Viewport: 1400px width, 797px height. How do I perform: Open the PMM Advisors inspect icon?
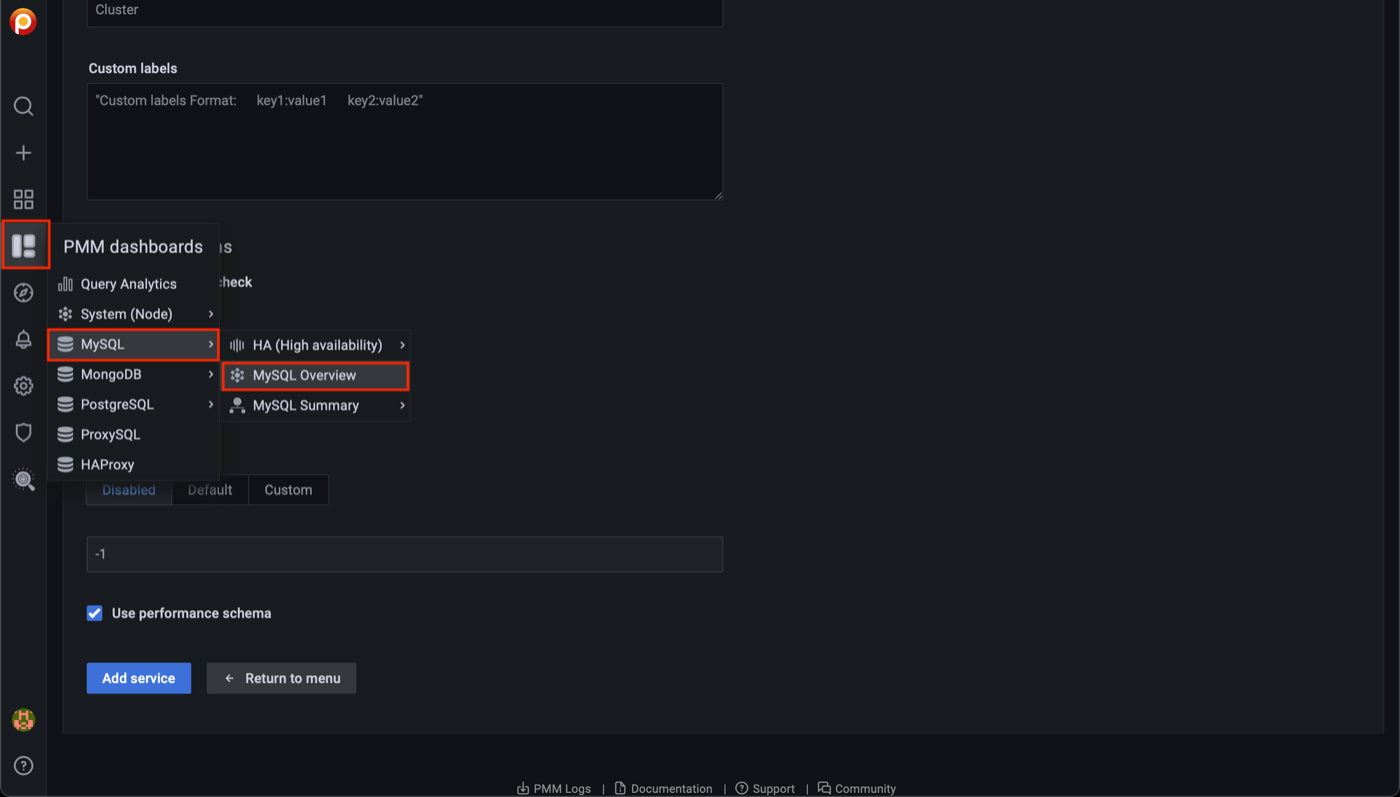point(23,479)
